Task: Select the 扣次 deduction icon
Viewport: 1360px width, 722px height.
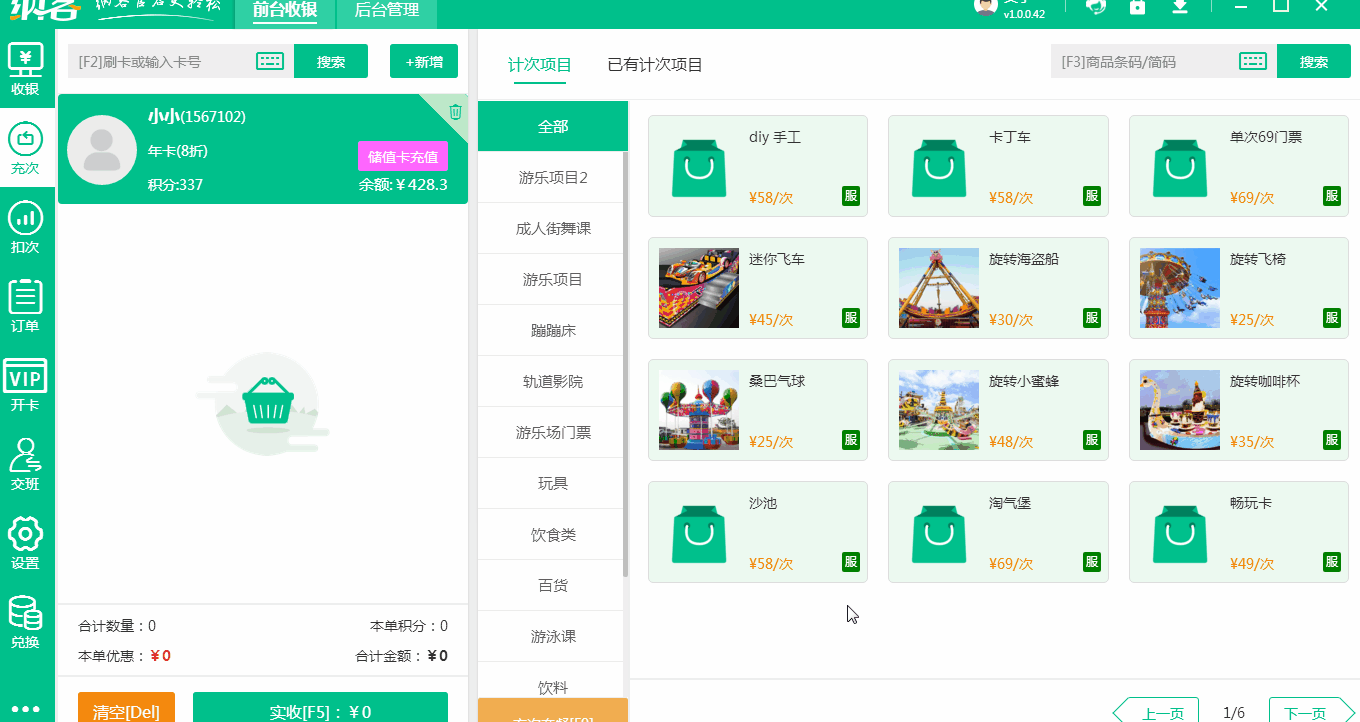Action: (27, 222)
